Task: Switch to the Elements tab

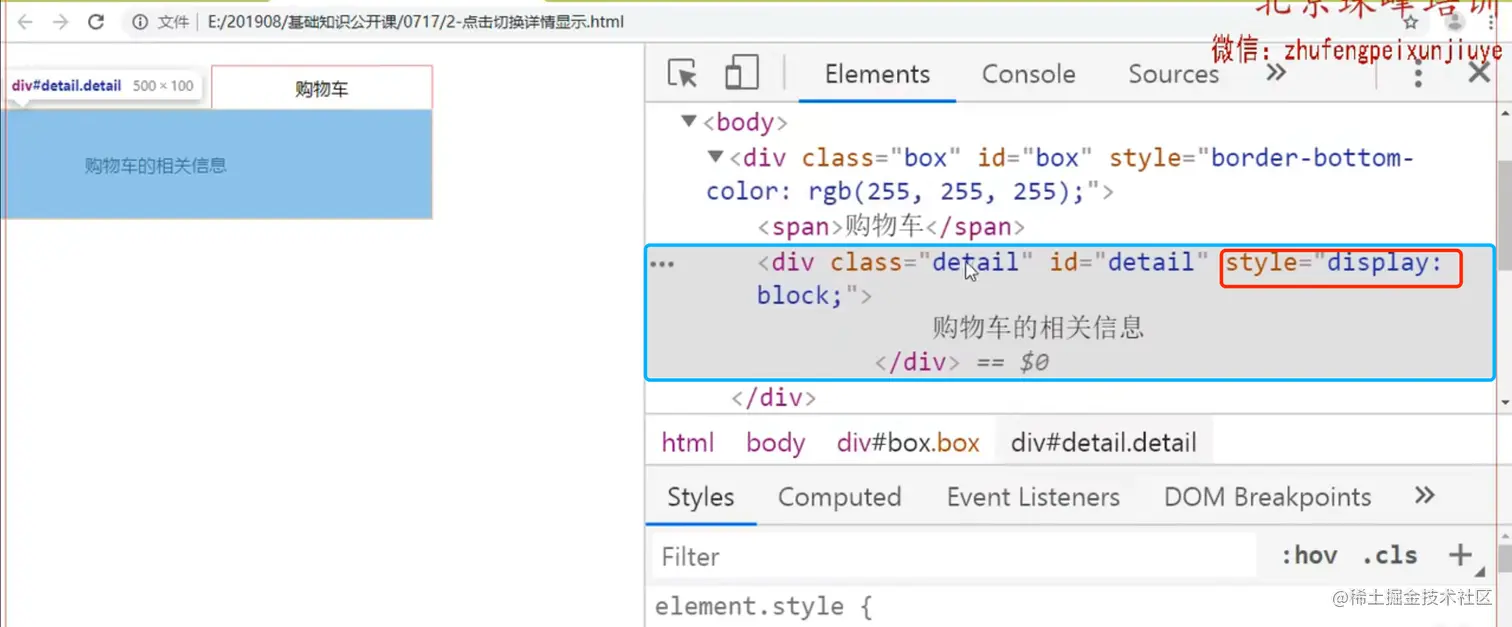Action: click(877, 74)
